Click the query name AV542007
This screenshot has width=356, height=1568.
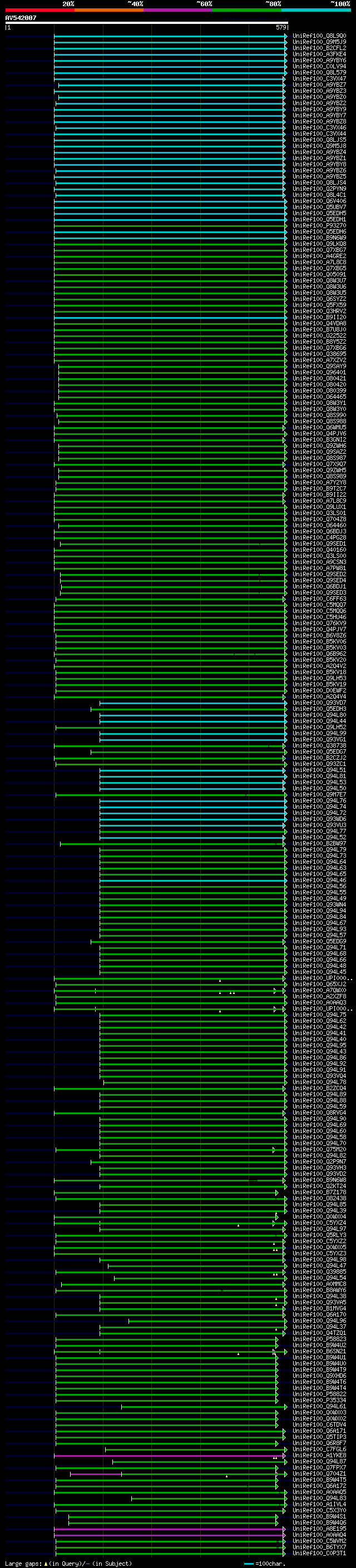point(21,18)
